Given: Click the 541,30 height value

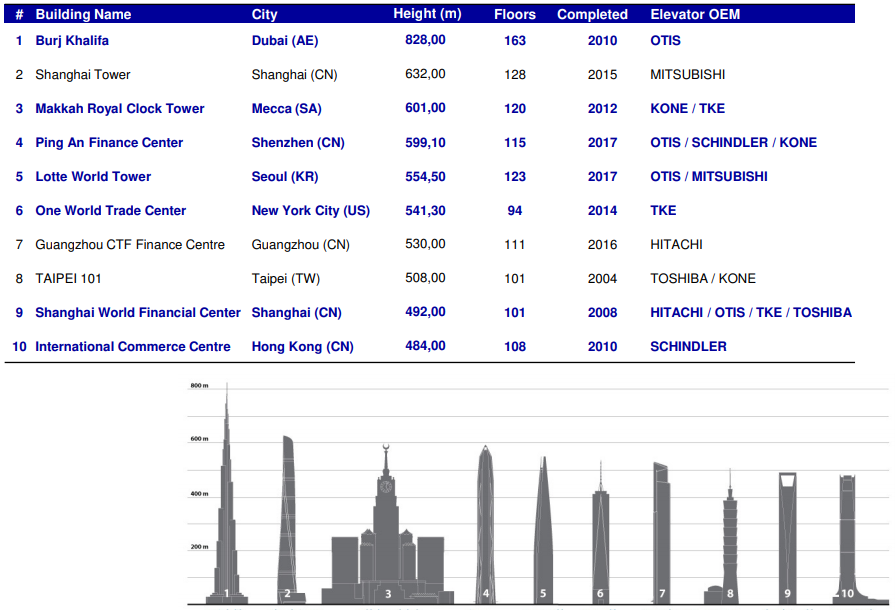Looking at the screenshot, I should [425, 211].
